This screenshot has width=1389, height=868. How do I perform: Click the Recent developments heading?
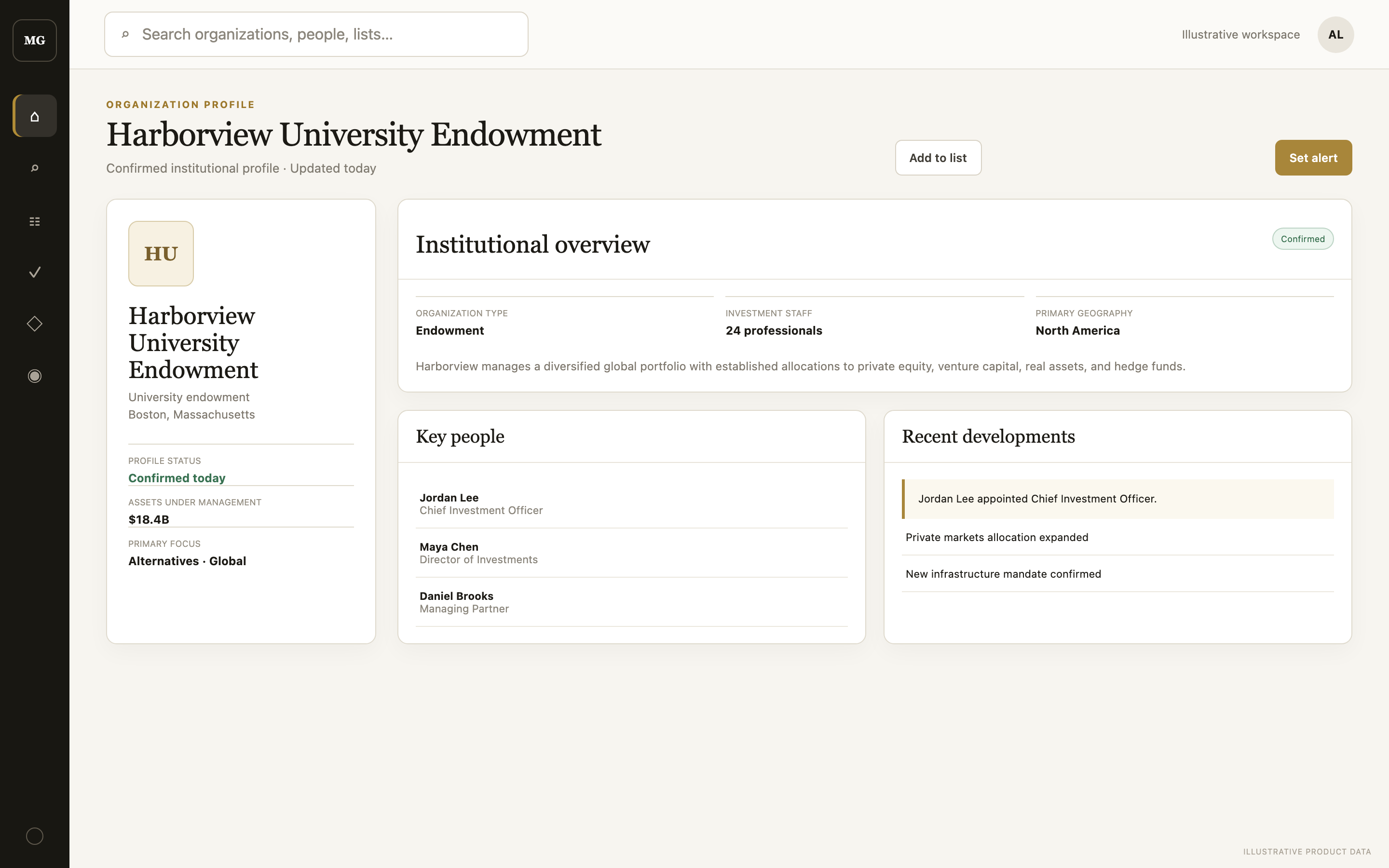point(988,436)
